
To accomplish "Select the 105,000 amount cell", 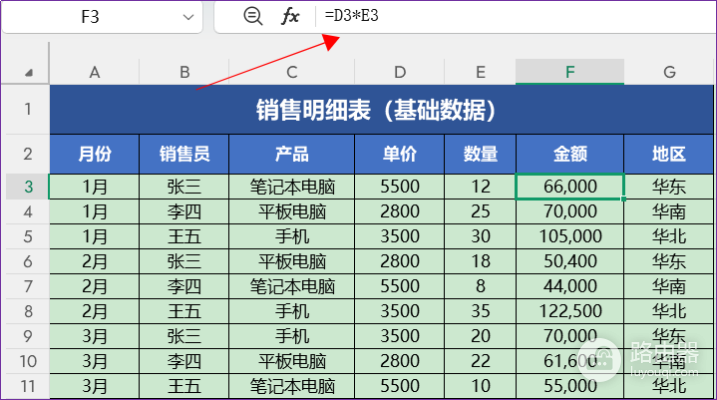I will pos(570,236).
